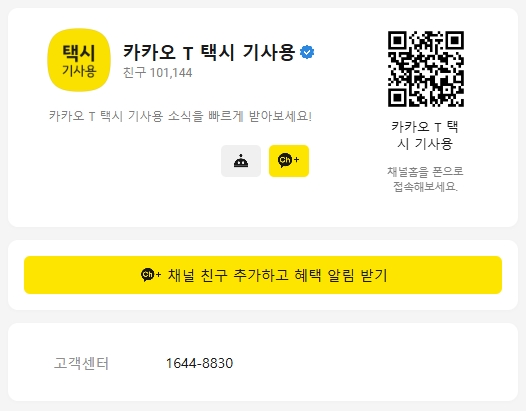This screenshot has width=526, height=411.
Task: Click the small yellow Ch+ add channel button
Action: [289, 161]
